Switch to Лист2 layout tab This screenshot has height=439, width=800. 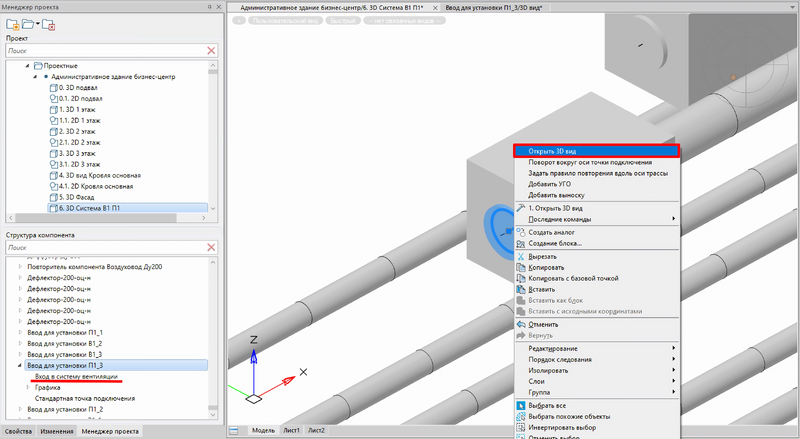click(316, 430)
